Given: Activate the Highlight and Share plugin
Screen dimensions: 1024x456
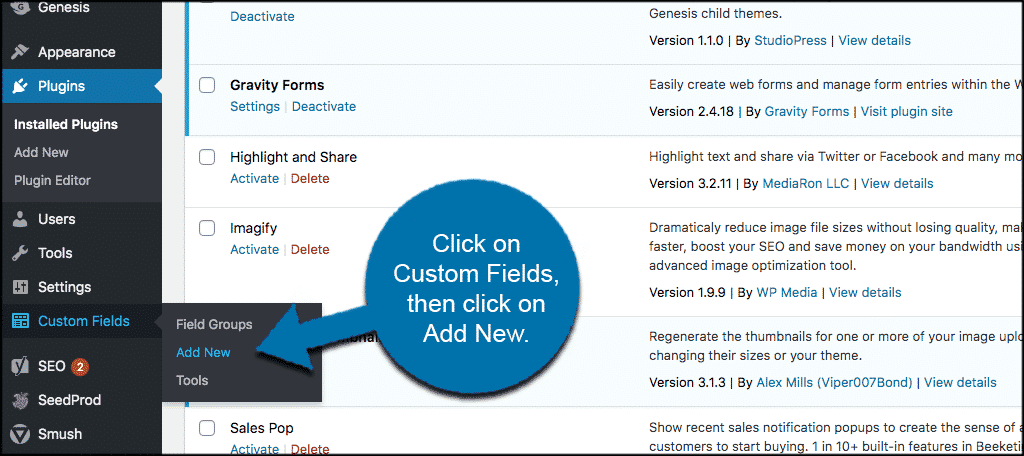Looking at the screenshot, I should pyautogui.click(x=255, y=178).
